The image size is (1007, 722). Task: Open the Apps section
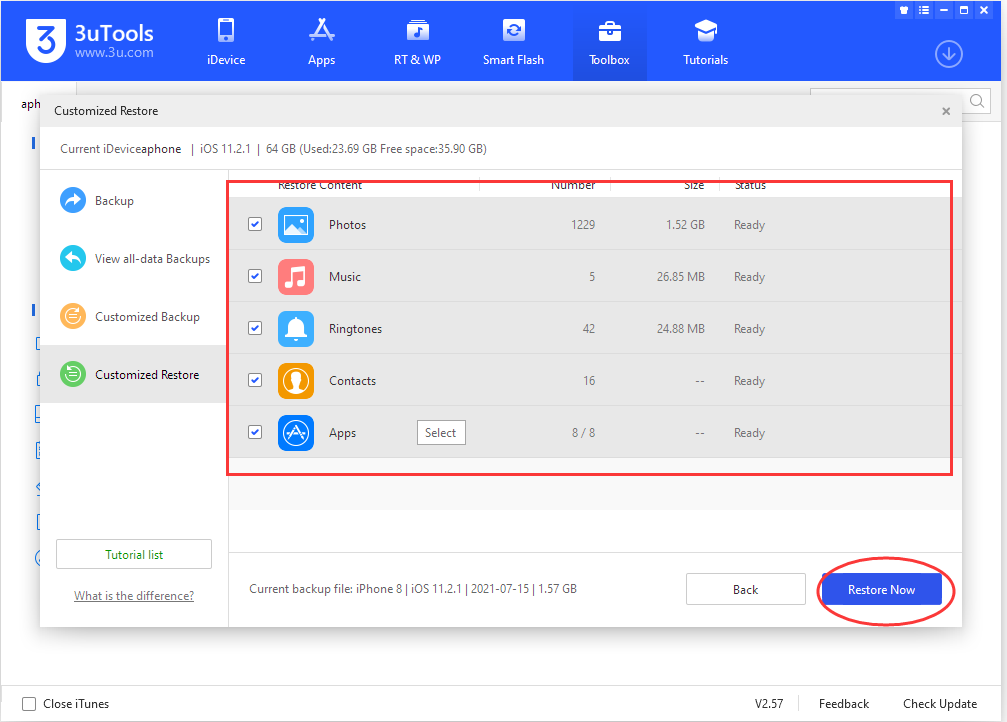[321, 40]
